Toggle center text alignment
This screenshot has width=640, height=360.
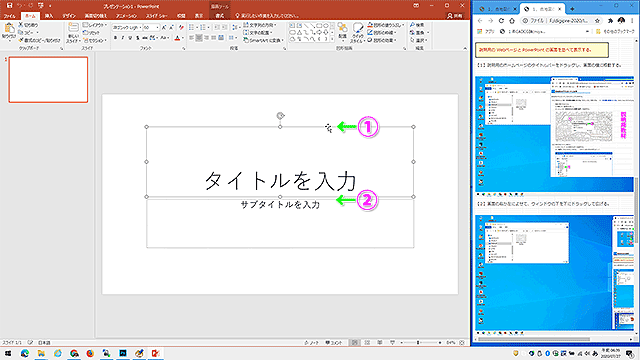[199, 38]
